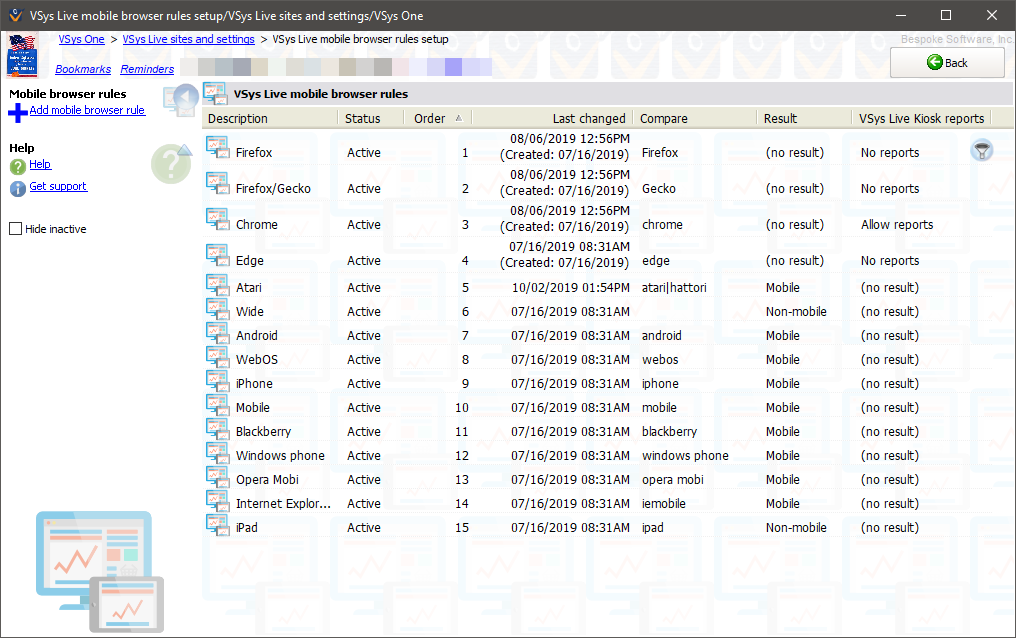Go to VSys Live sites and settings

(x=188, y=39)
